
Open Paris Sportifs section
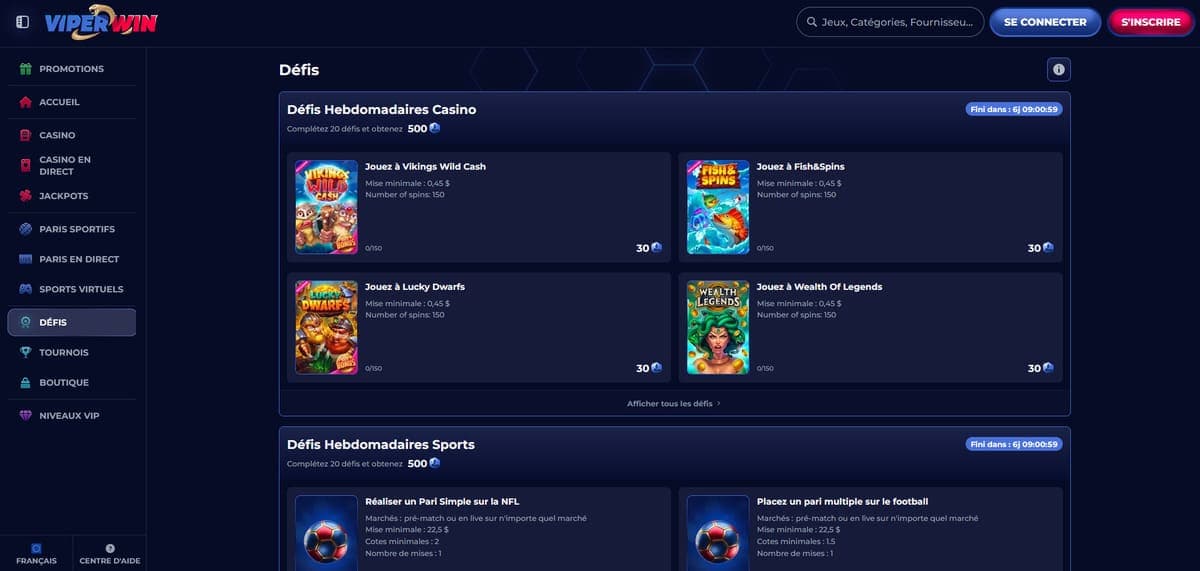pyautogui.click(x=72, y=229)
